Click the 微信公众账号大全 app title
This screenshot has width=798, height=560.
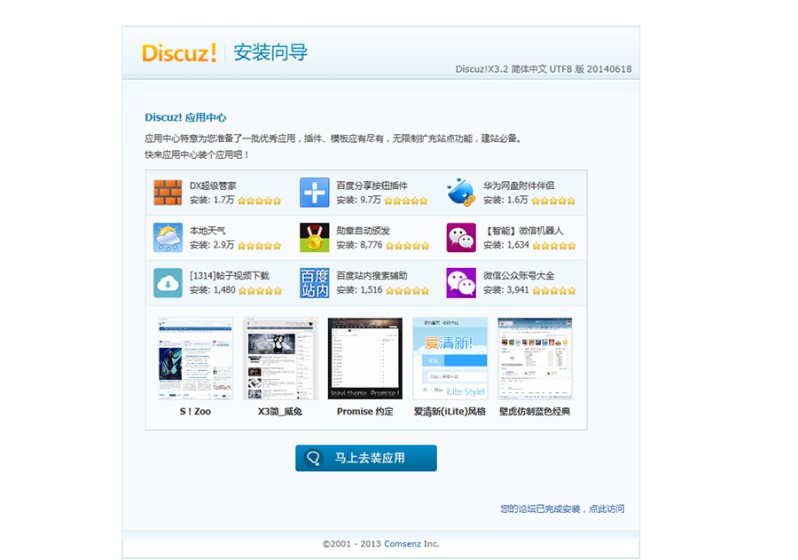coord(519,275)
